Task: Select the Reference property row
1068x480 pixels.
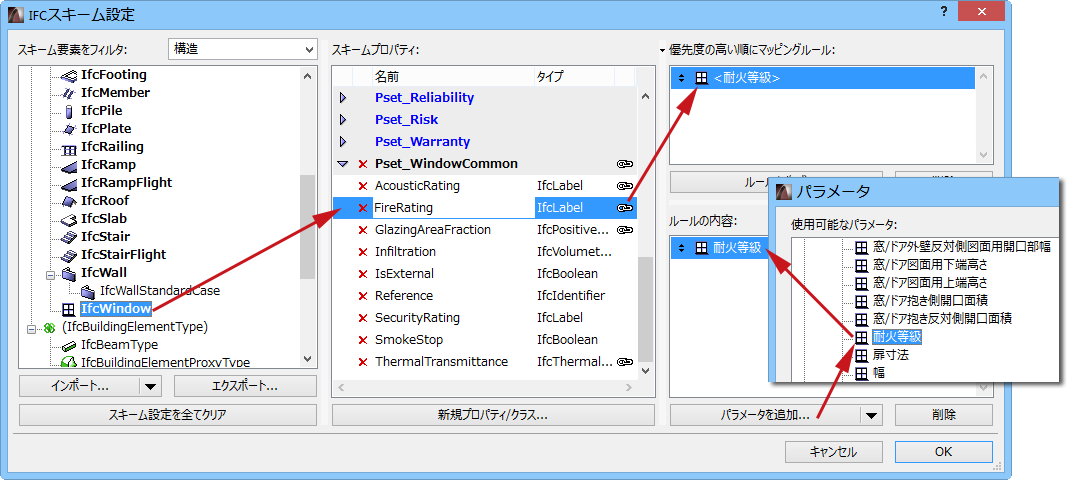Action: pyautogui.click(x=484, y=295)
